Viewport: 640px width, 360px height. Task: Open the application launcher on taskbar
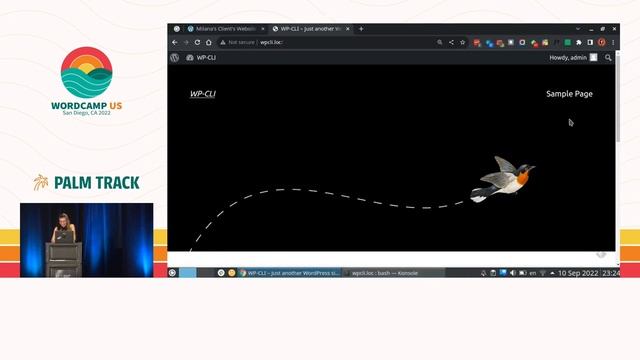click(x=172, y=273)
